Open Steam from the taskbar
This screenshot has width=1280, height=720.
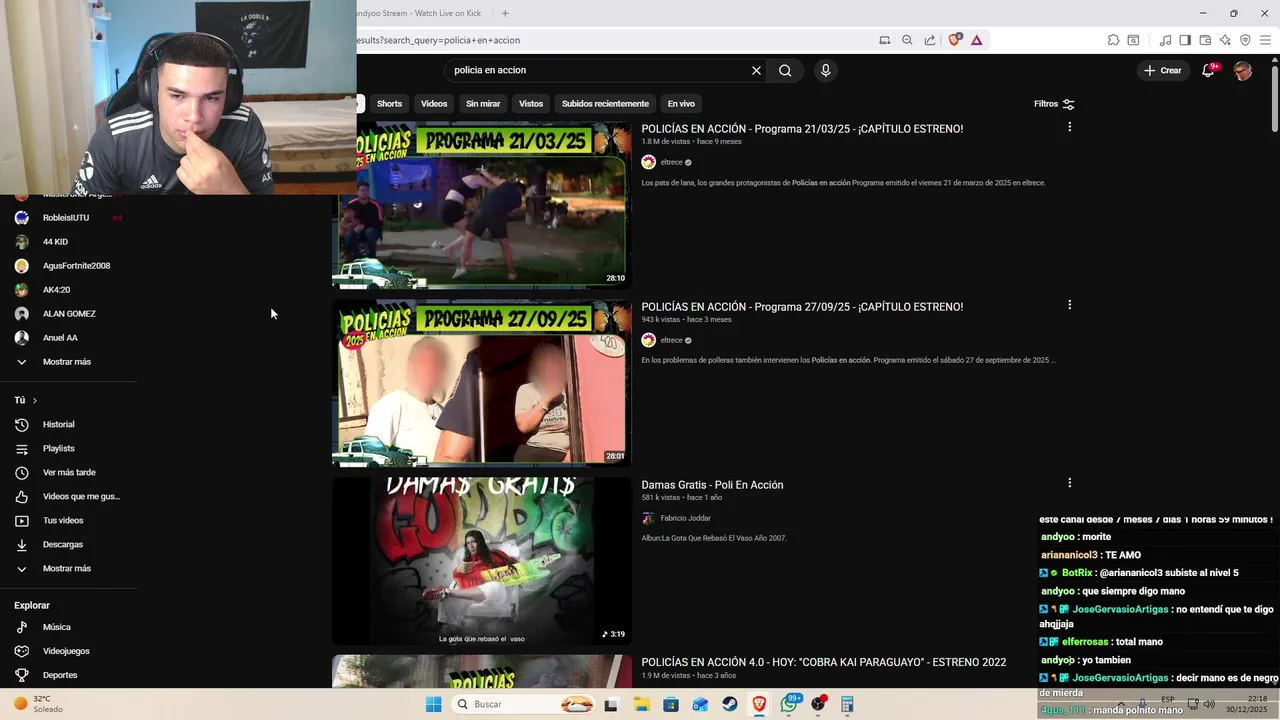click(x=730, y=704)
